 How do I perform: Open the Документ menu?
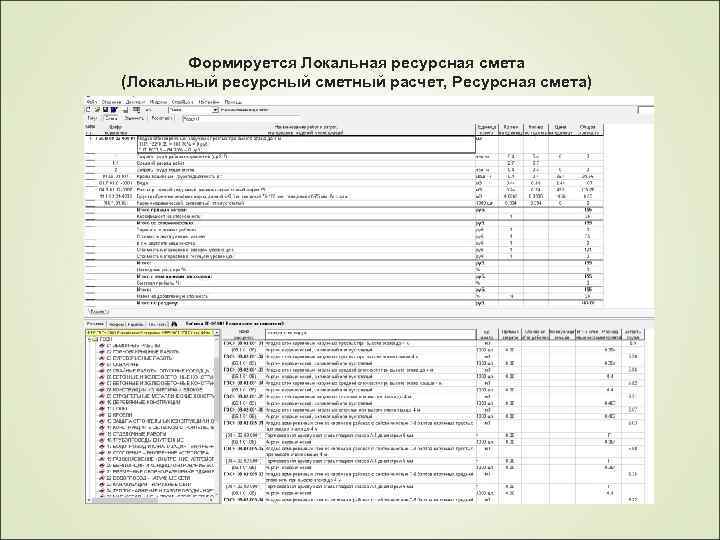tap(135, 102)
